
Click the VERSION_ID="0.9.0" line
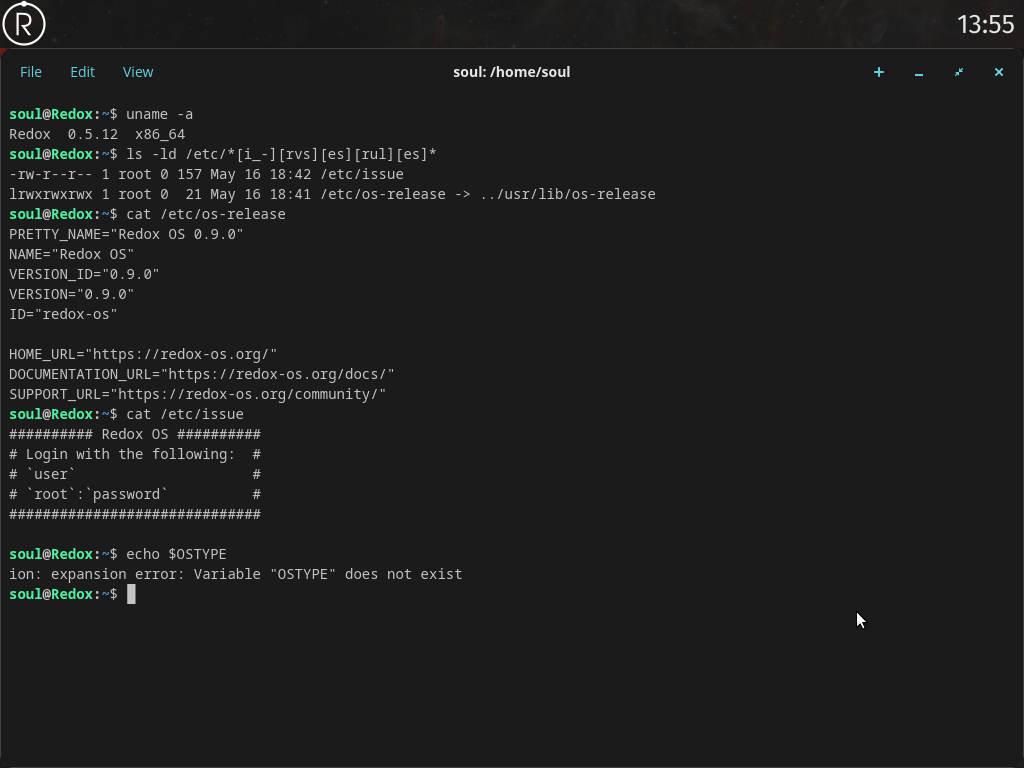(x=84, y=274)
